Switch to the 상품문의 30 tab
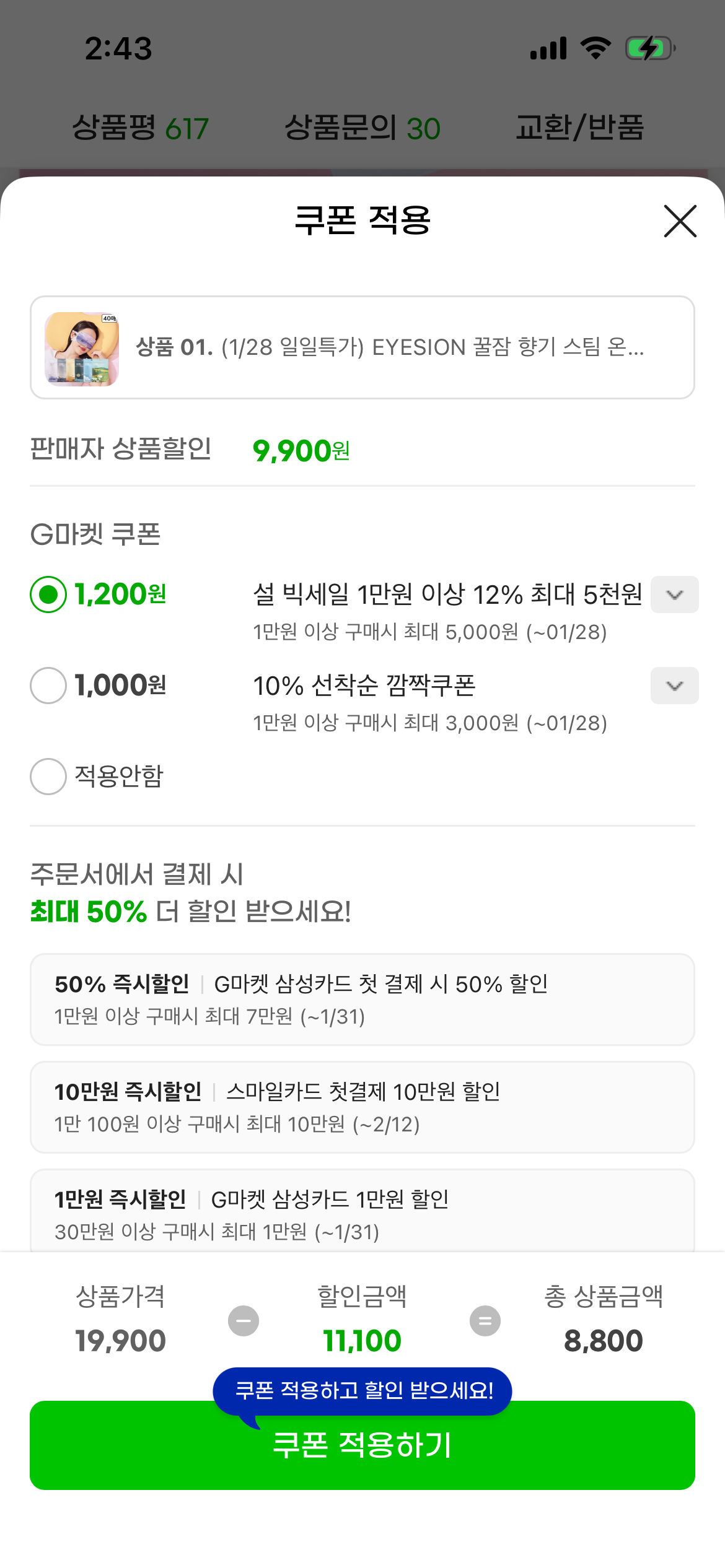Screen dimensions: 725x1568 click(362, 128)
